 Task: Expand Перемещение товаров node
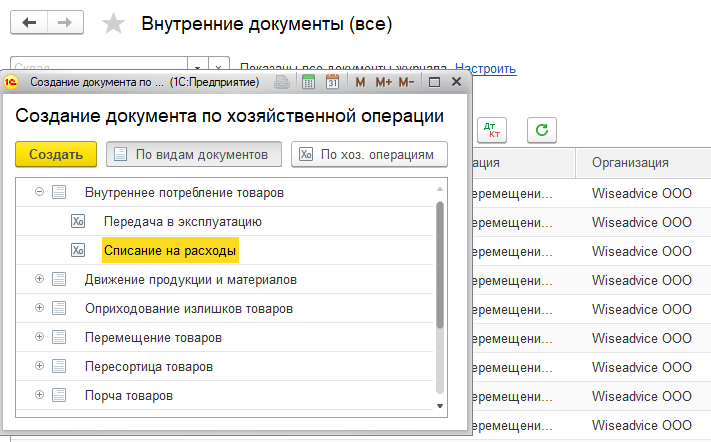pos(39,337)
